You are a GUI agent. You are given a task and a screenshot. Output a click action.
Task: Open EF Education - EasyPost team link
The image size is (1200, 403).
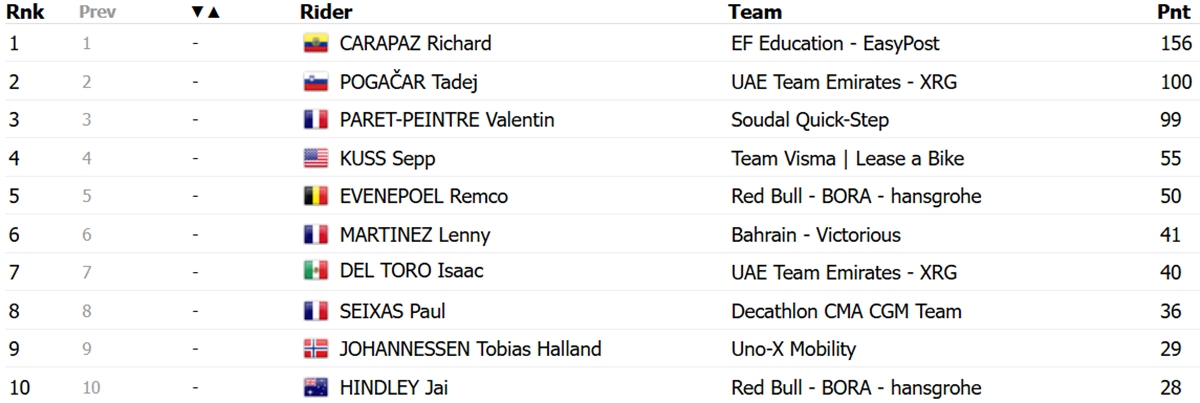[x=835, y=44]
